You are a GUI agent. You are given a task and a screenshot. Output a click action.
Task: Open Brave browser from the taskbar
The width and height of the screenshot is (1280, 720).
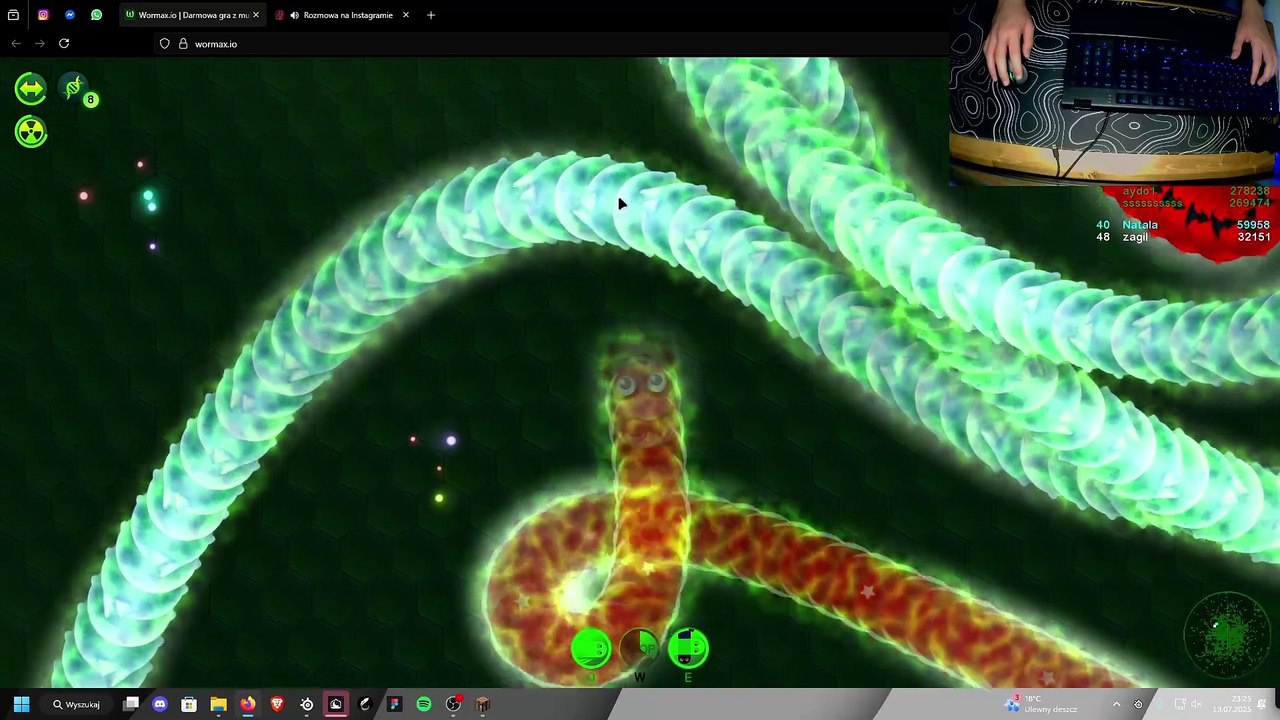[x=277, y=704]
